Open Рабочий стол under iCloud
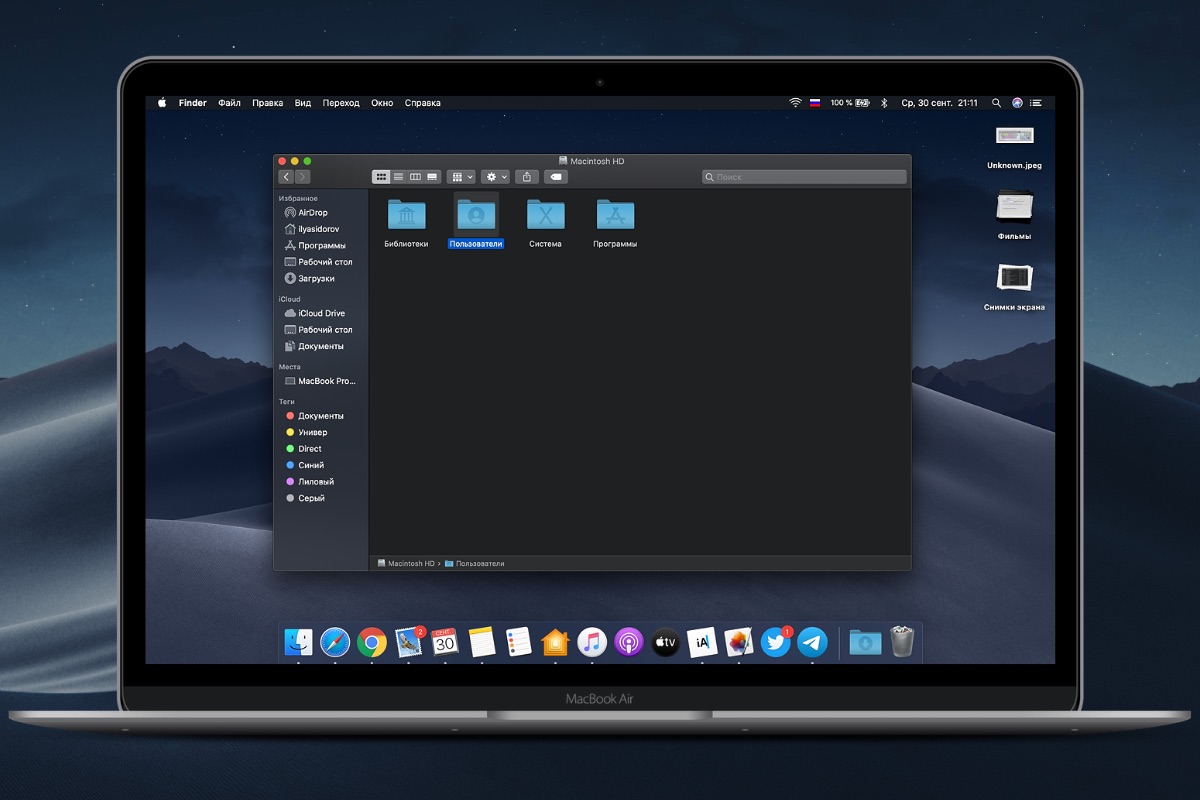The height and width of the screenshot is (800, 1200). point(318,330)
